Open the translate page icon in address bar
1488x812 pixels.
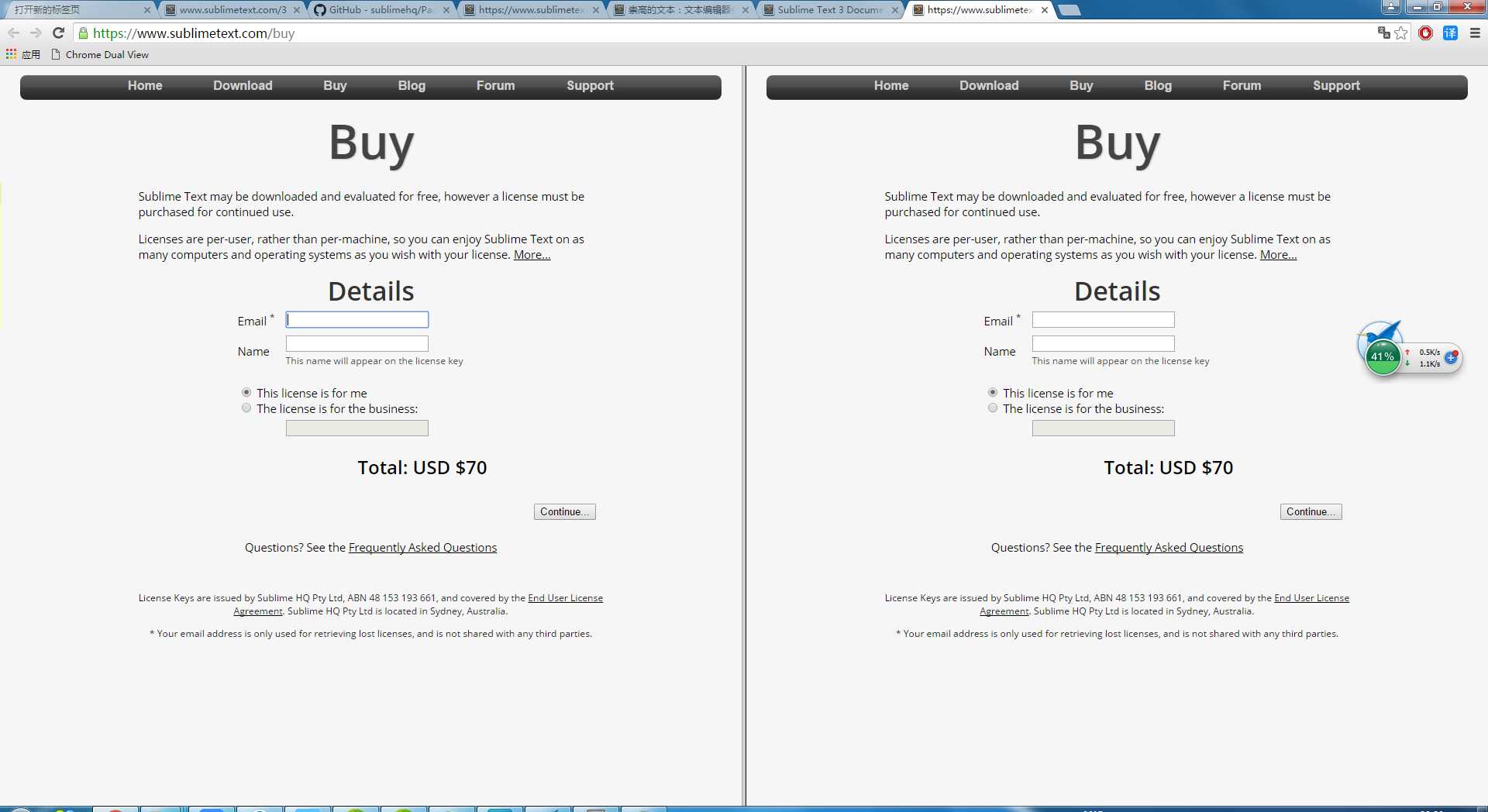(1383, 33)
